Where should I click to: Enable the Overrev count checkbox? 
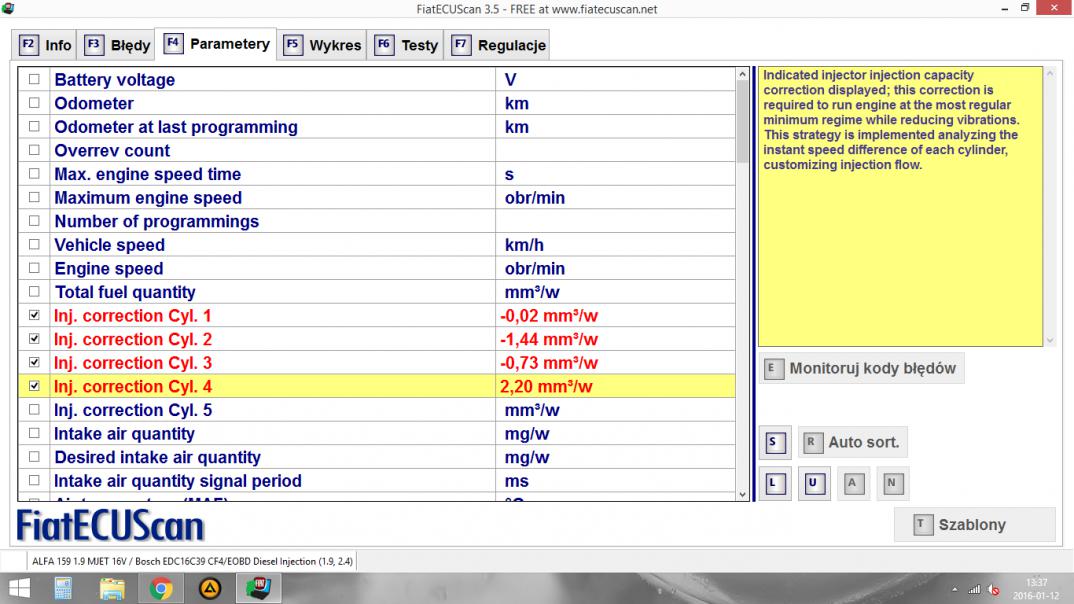34,150
